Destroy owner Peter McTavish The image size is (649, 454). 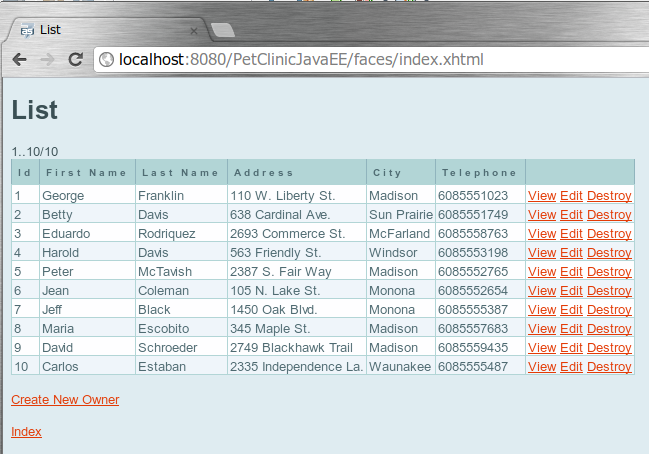(609, 272)
